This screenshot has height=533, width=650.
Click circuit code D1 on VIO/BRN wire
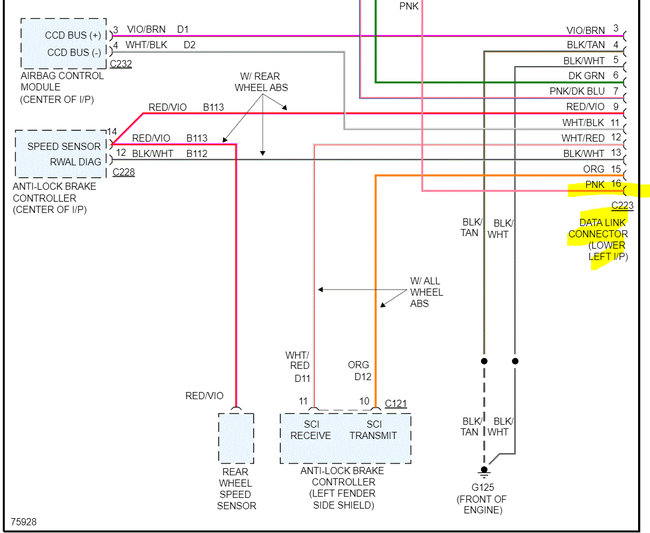(x=183, y=29)
